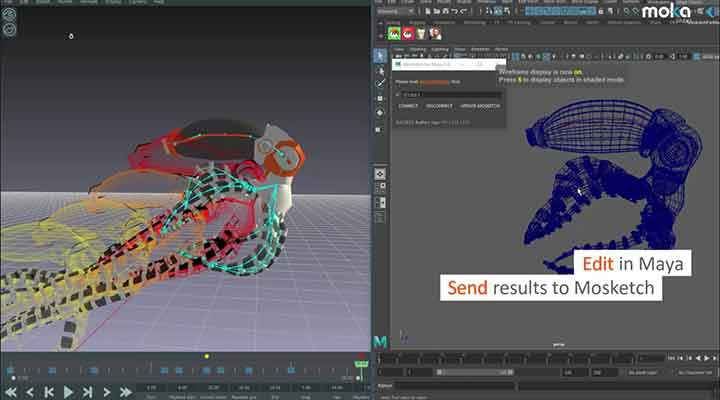Click the LAUNCH MOSKETCH button
Image resolution: width=720 pixels, height=400 pixels.
pos(479,106)
